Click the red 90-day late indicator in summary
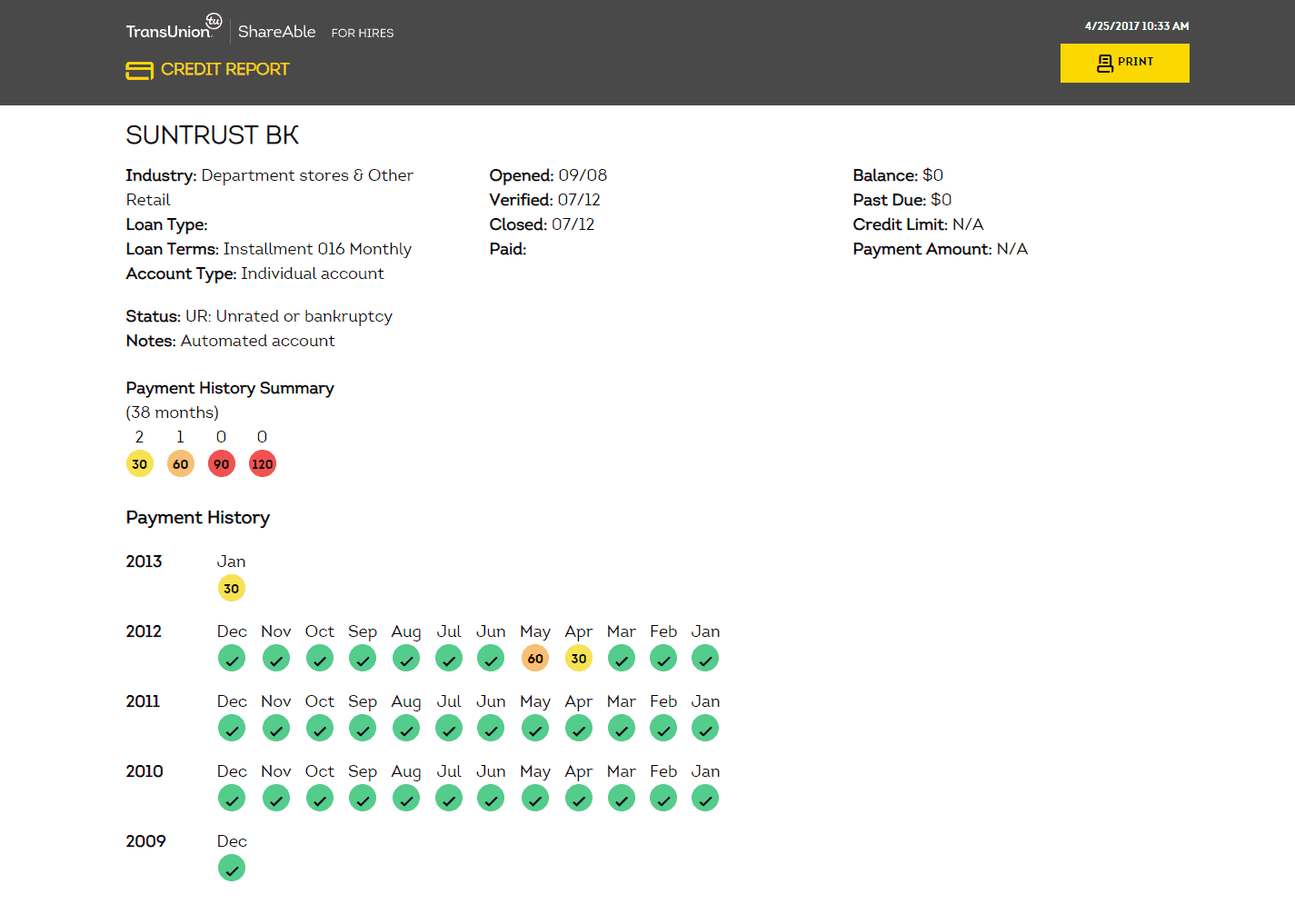 coord(221,463)
